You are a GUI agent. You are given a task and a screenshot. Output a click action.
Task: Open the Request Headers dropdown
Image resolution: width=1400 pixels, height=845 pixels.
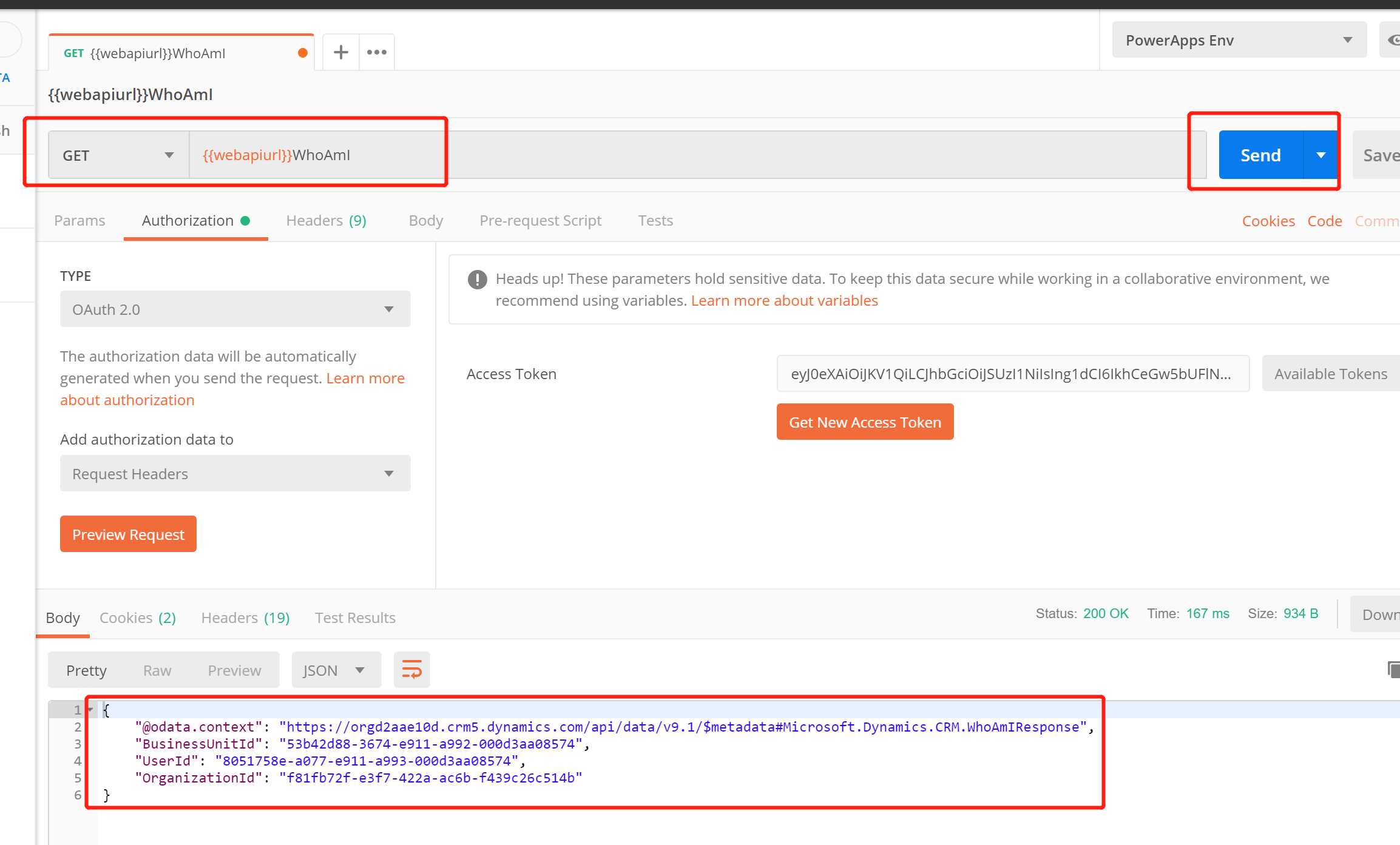point(235,474)
